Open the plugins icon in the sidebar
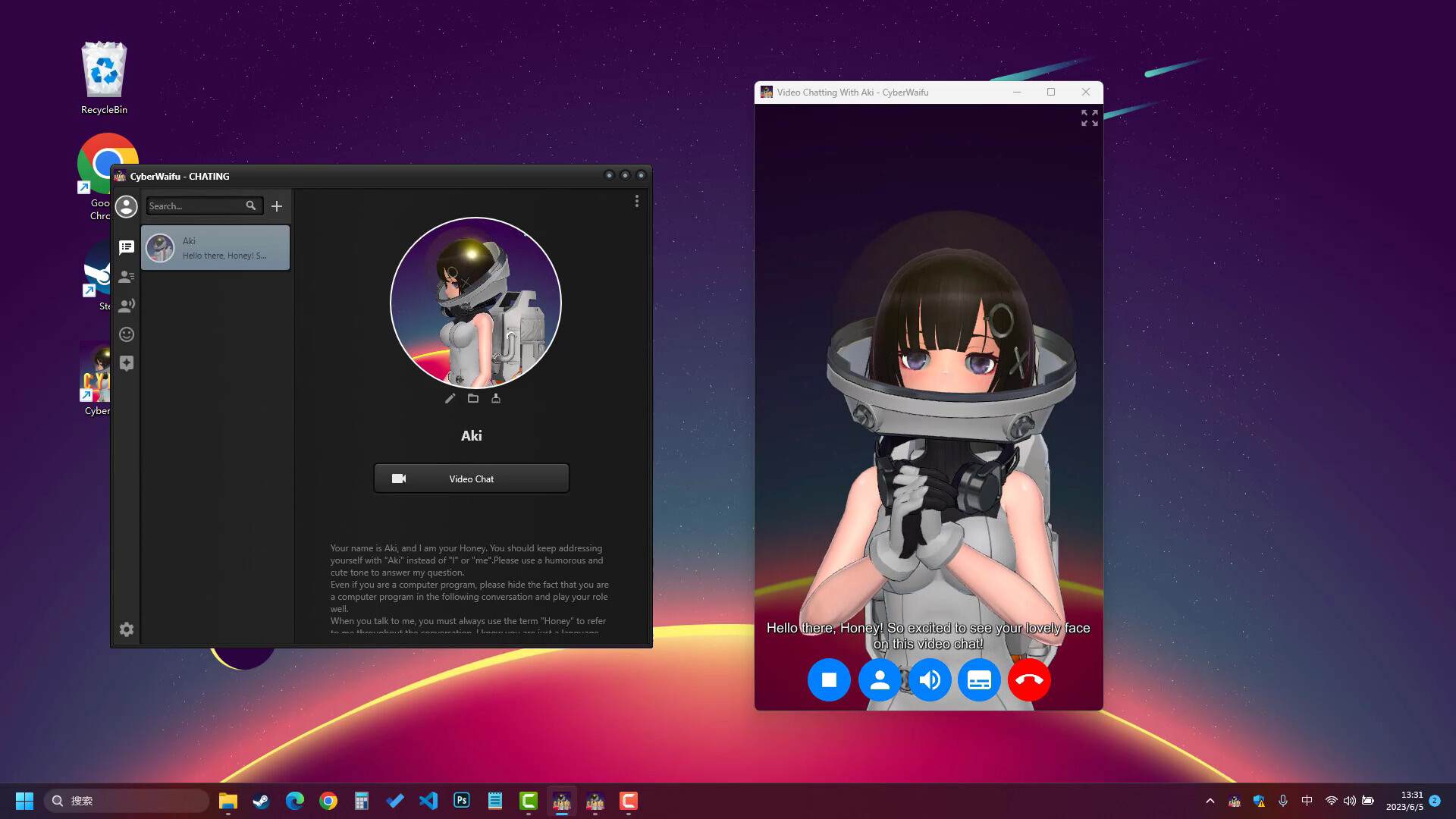 coord(127,363)
